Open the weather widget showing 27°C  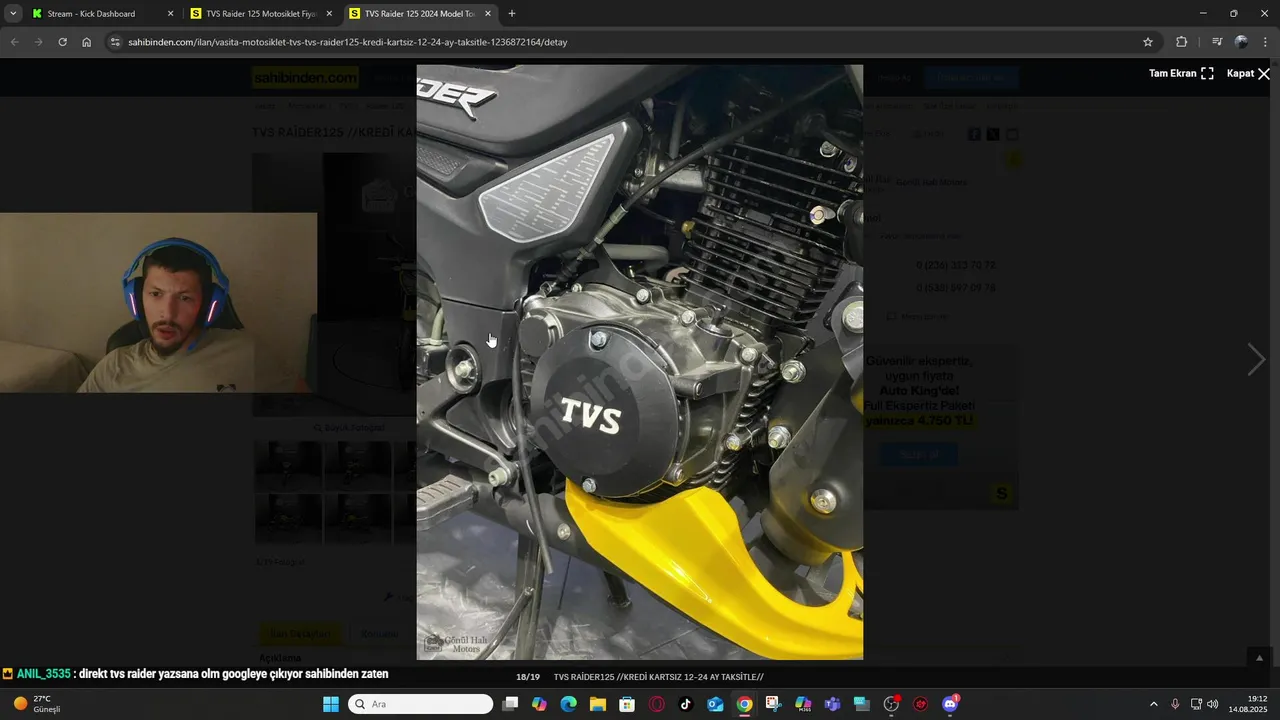pyautogui.click(x=38, y=704)
